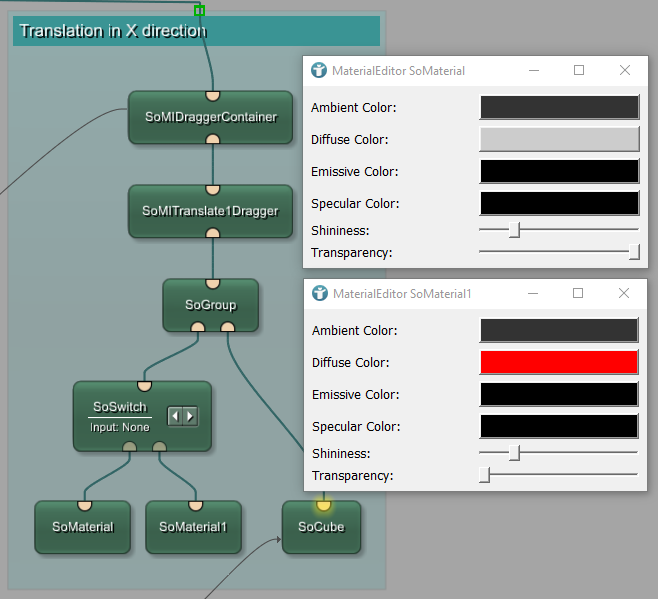Click the MaterialEditor SoMaterial1 window icon
Screen dimensions: 658x599
tap(319, 294)
